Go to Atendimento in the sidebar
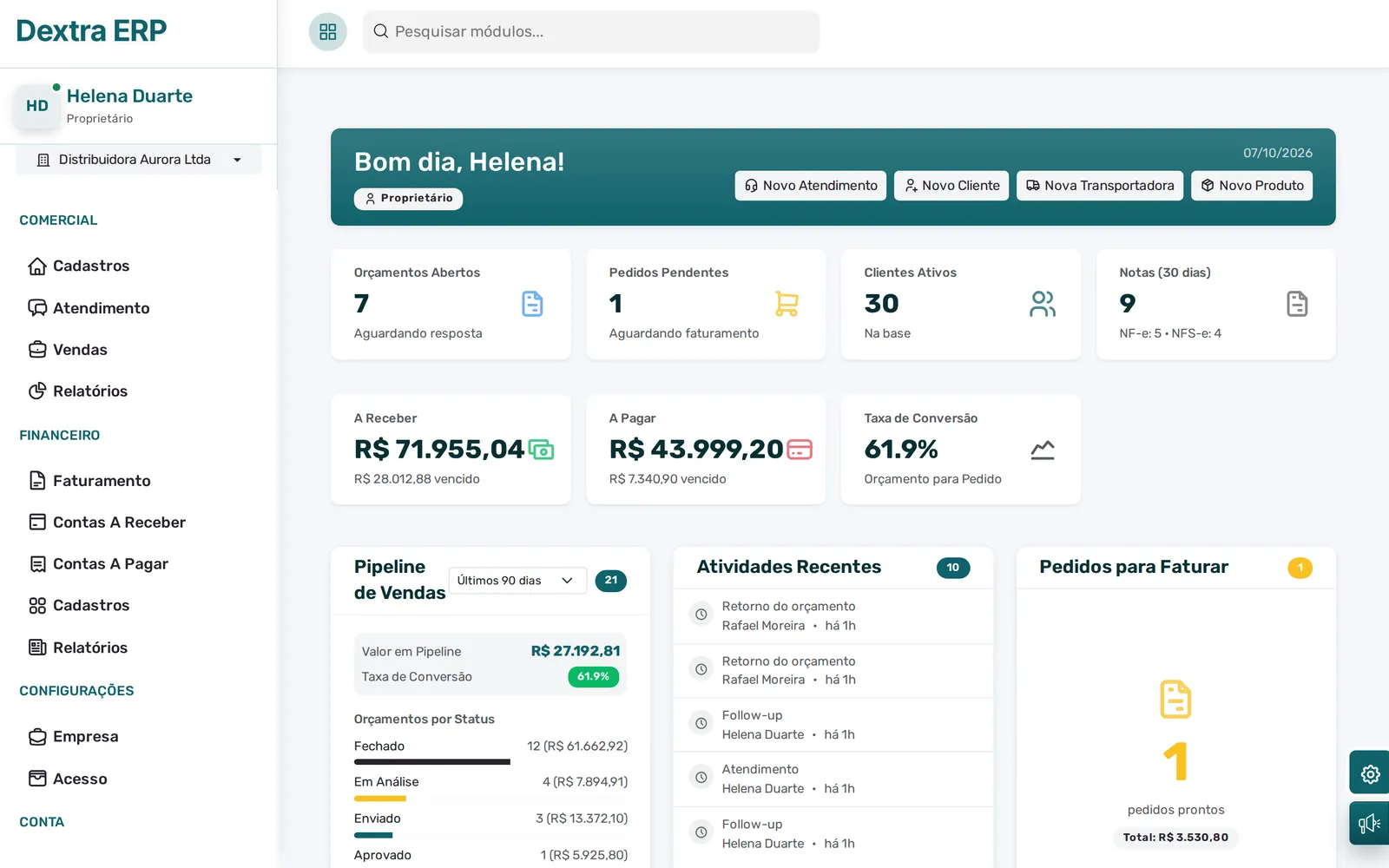The image size is (1389, 868). pos(89,308)
